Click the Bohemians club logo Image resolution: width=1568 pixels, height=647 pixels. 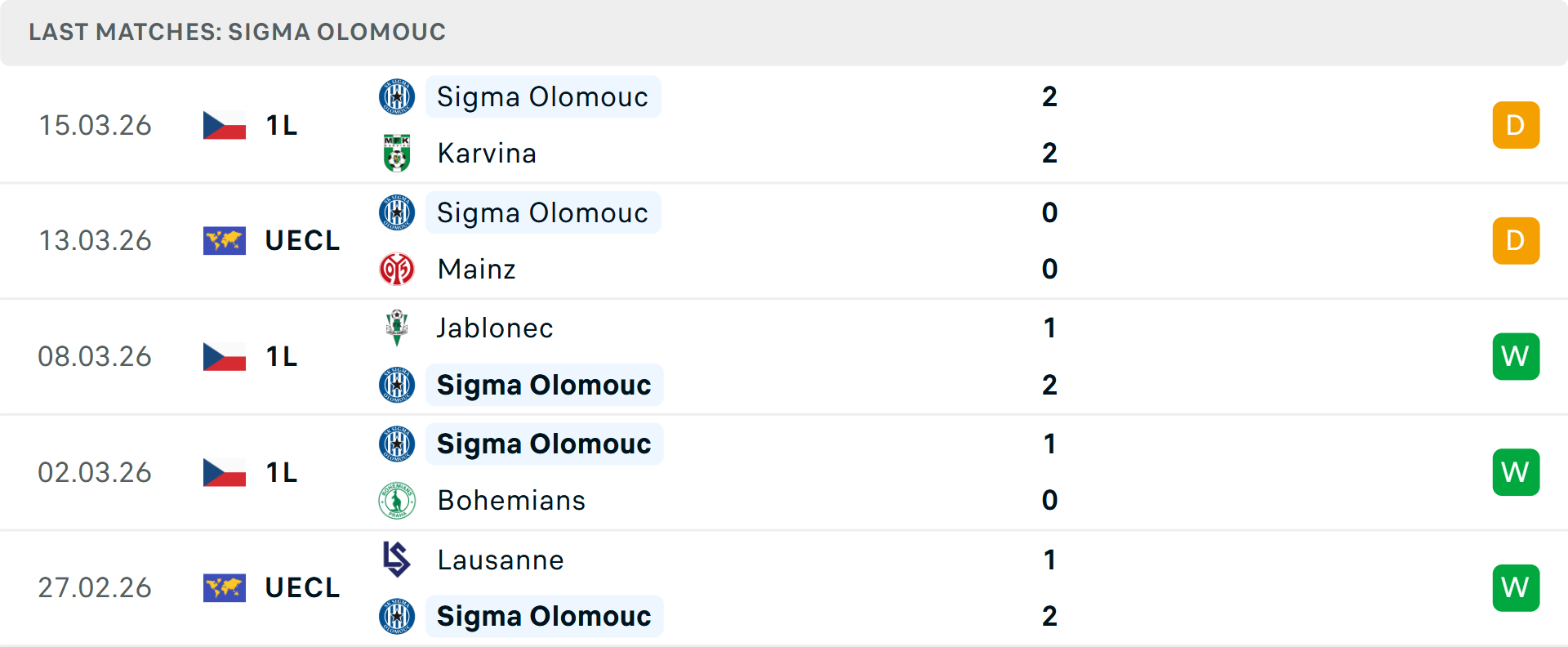pyautogui.click(x=398, y=500)
